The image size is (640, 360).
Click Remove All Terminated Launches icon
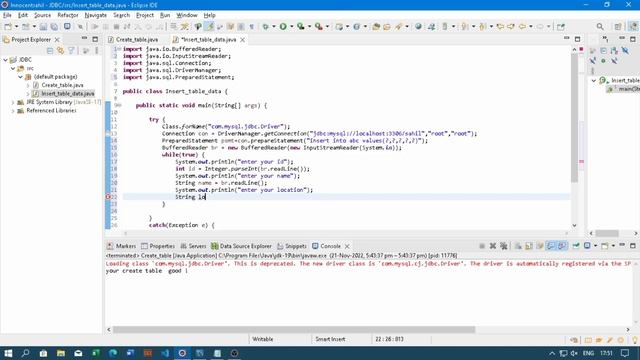504,246
